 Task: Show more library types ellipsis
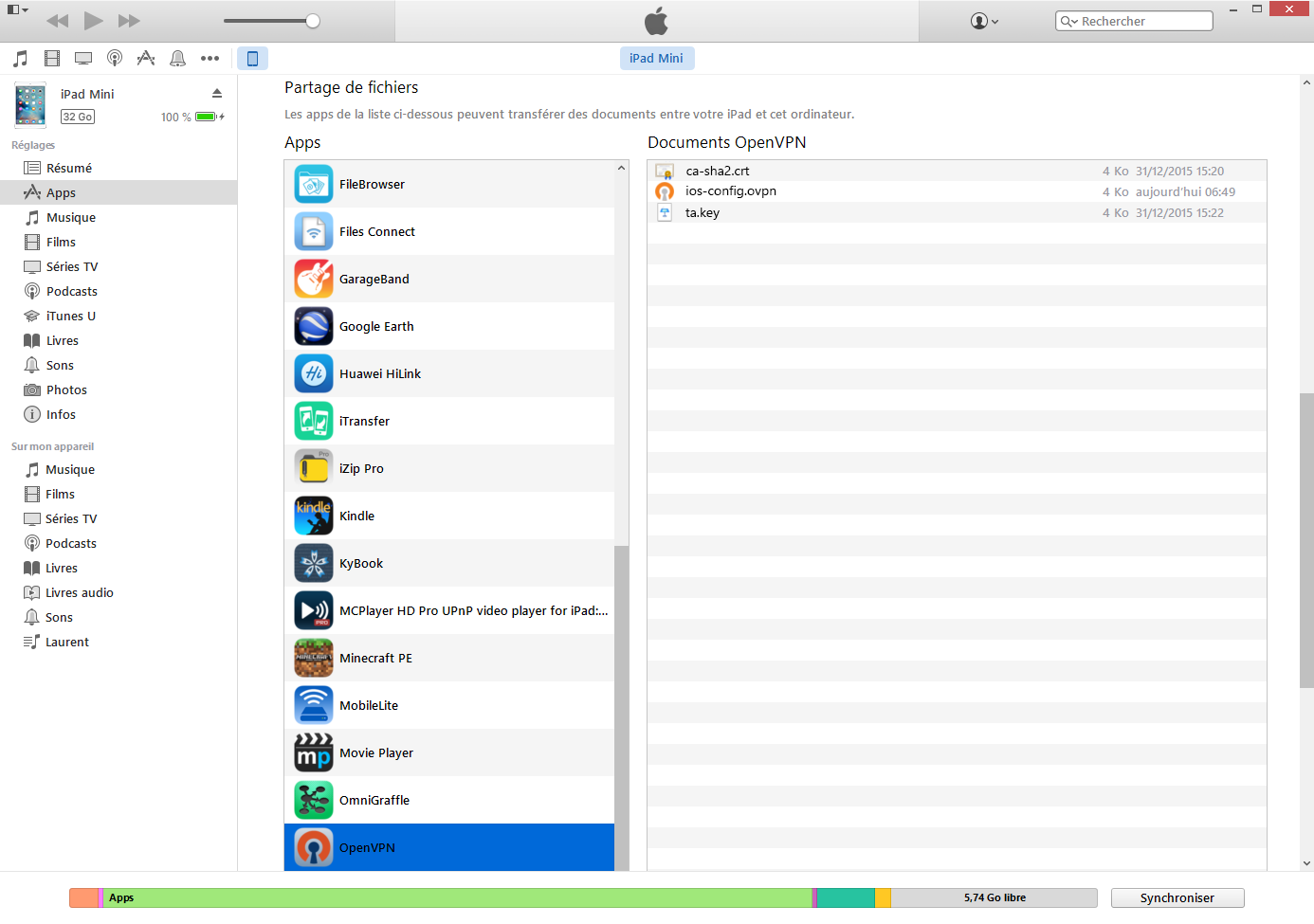[x=210, y=59]
